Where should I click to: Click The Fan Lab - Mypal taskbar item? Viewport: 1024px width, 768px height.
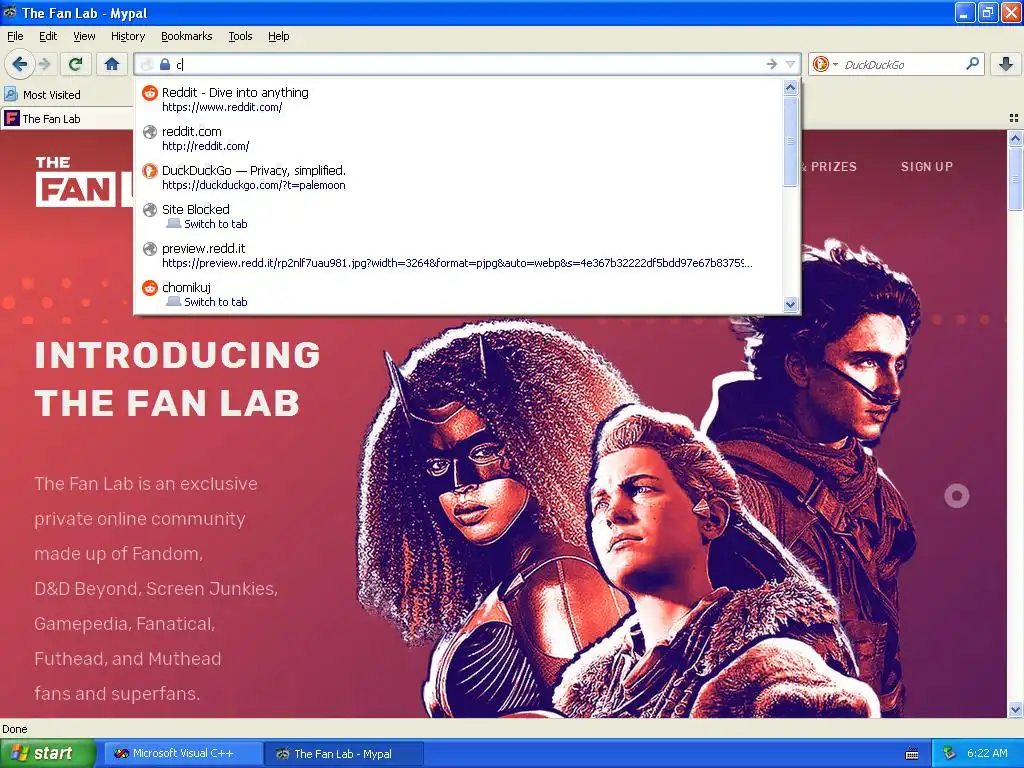coord(344,754)
